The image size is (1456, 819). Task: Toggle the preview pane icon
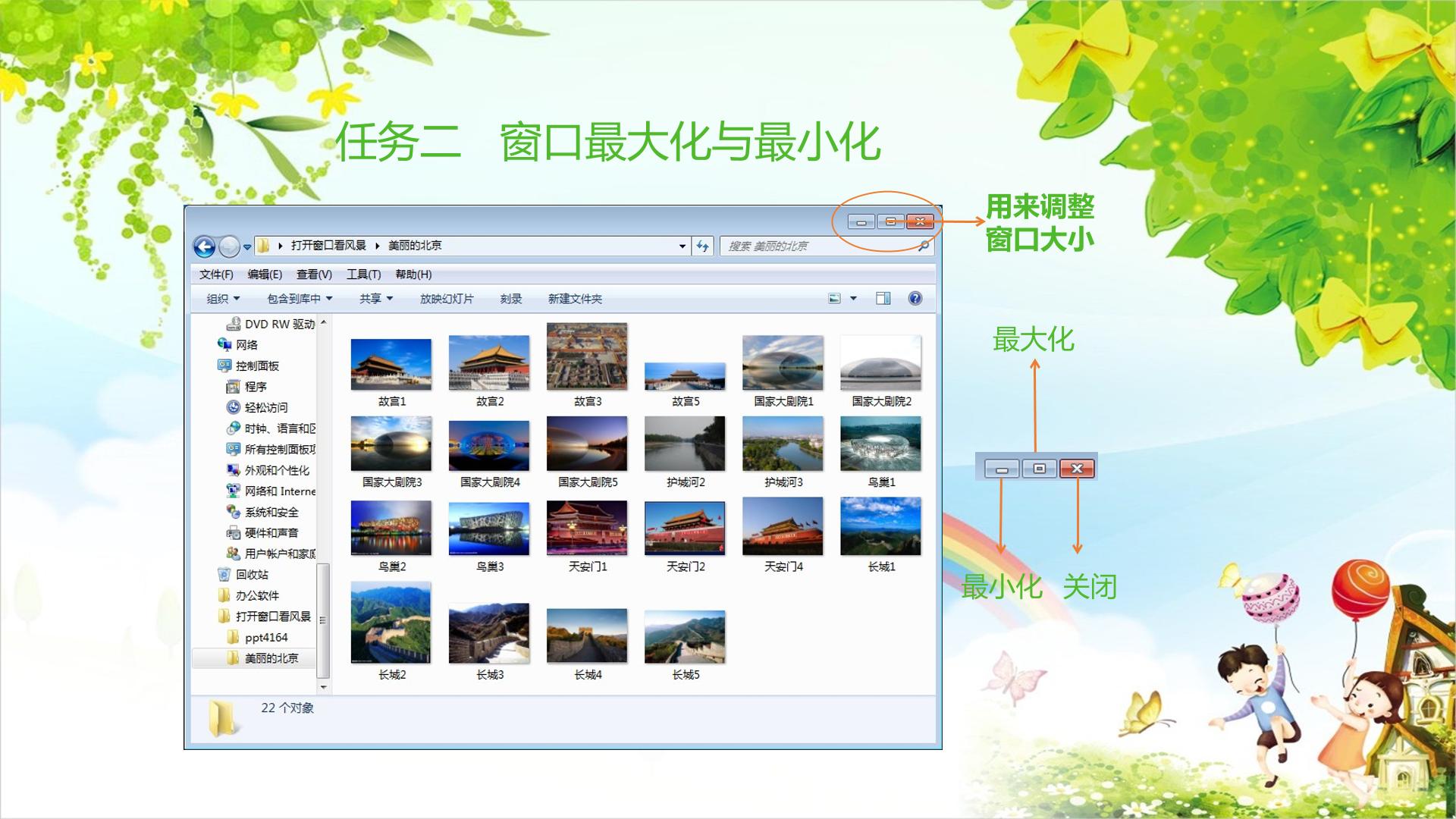pyautogui.click(x=883, y=298)
